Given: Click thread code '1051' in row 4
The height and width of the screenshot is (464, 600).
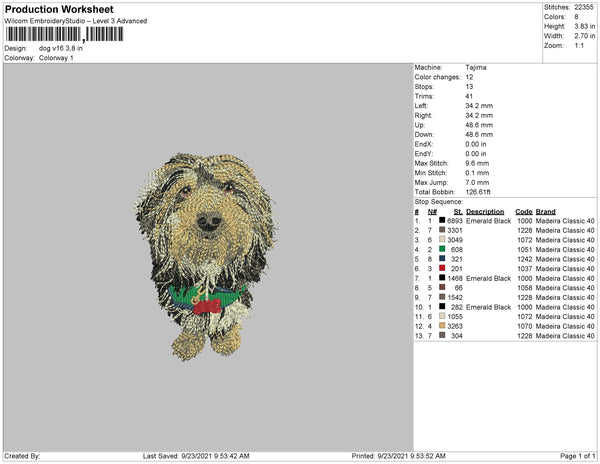Looking at the screenshot, I should point(525,249).
